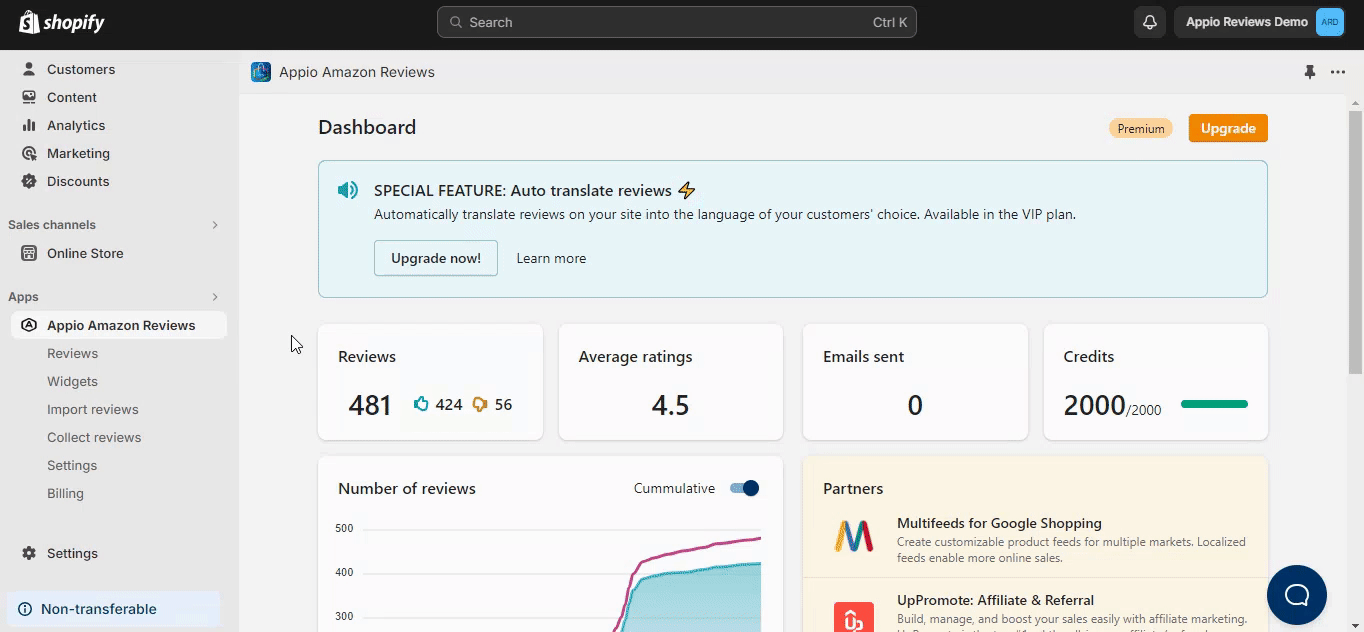Open the chat support bubble
This screenshot has width=1364, height=632.
click(x=1297, y=595)
